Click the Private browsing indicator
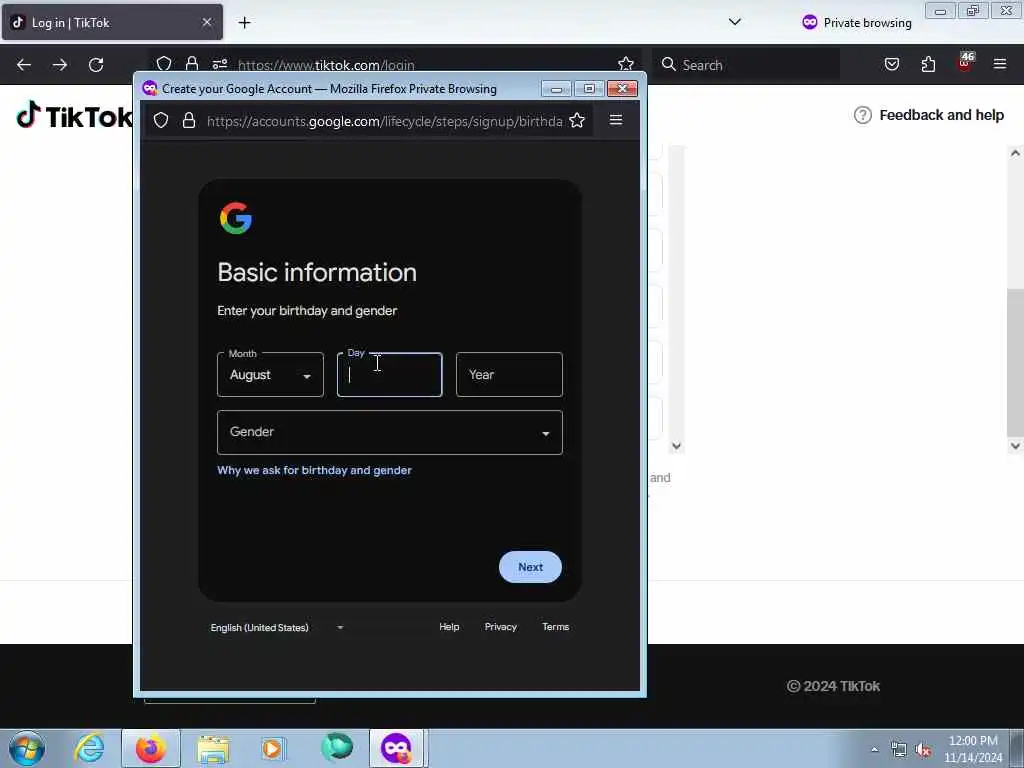The image size is (1024, 768). (x=857, y=22)
